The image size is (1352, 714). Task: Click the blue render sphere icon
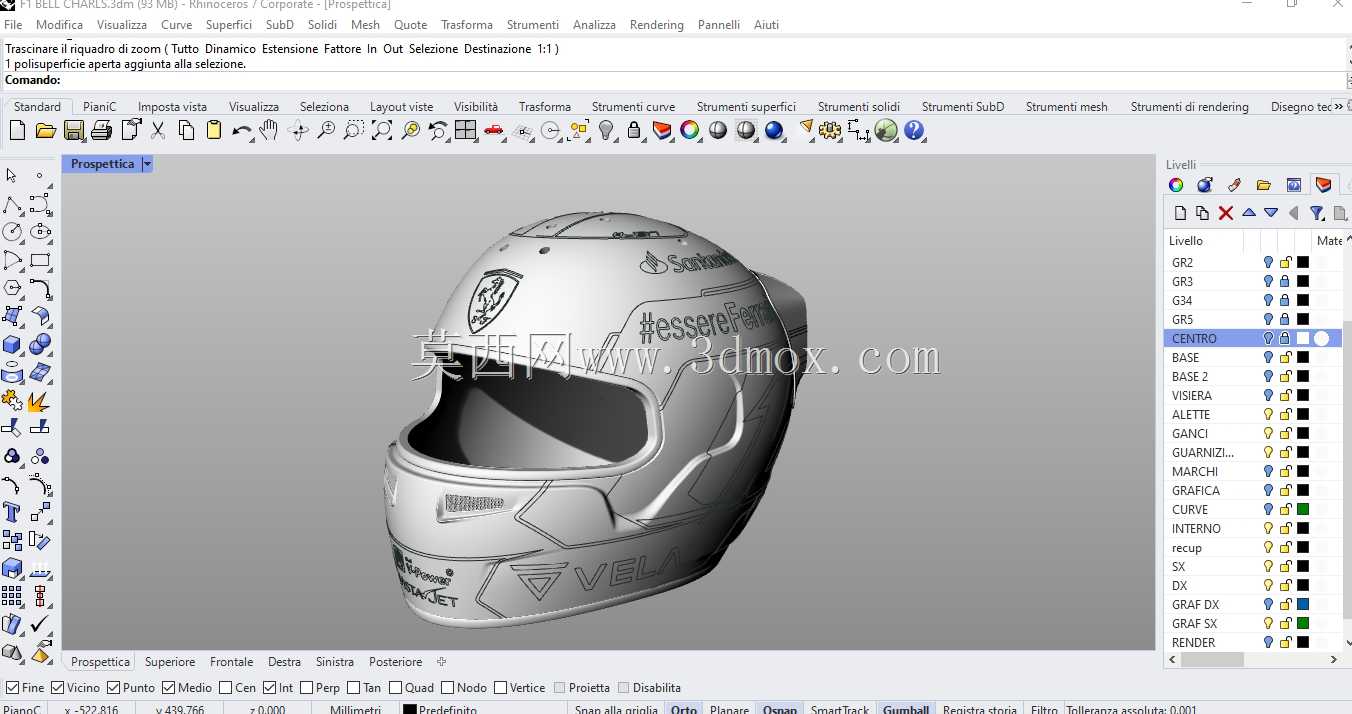click(774, 130)
